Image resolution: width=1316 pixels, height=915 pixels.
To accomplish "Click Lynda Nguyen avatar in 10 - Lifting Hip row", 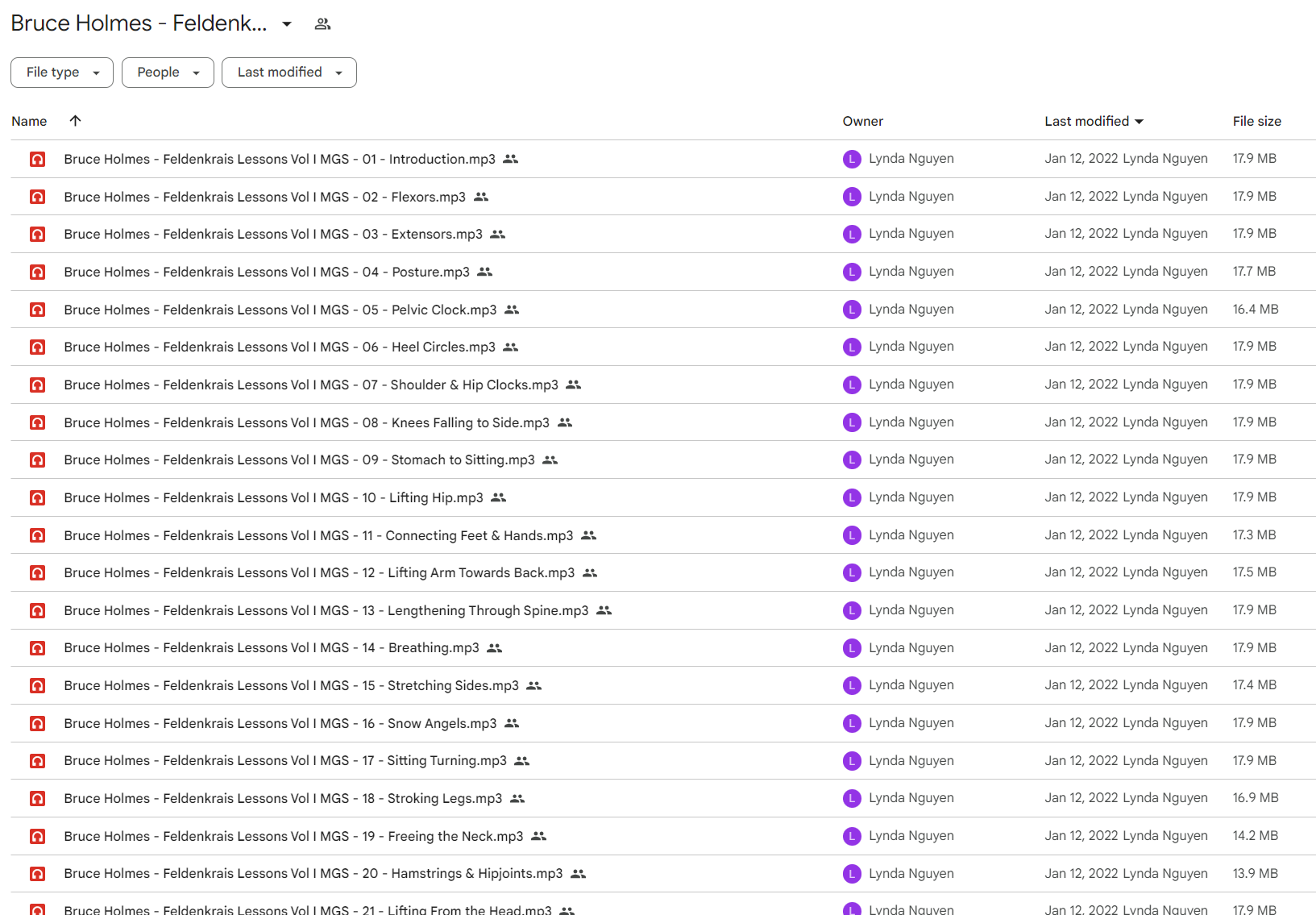I will tap(852, 497).
